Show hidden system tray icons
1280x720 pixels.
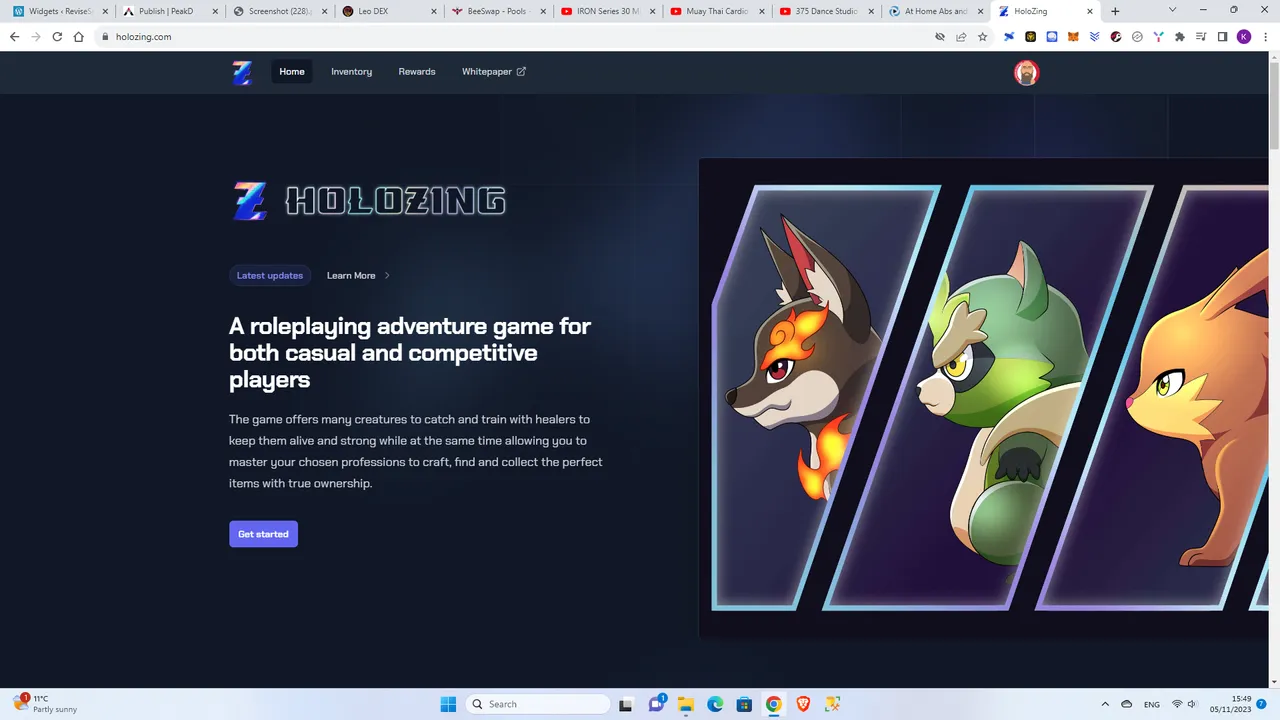point(1105,704)
